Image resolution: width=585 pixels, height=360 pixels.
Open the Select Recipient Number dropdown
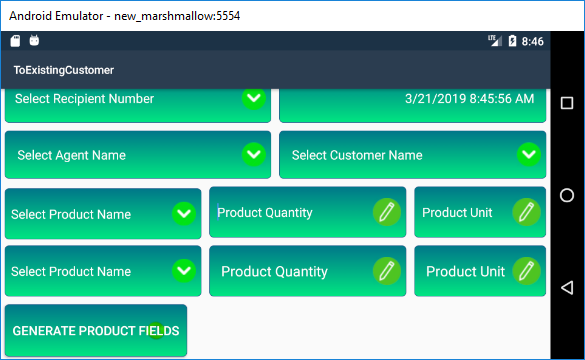[138, 105]
